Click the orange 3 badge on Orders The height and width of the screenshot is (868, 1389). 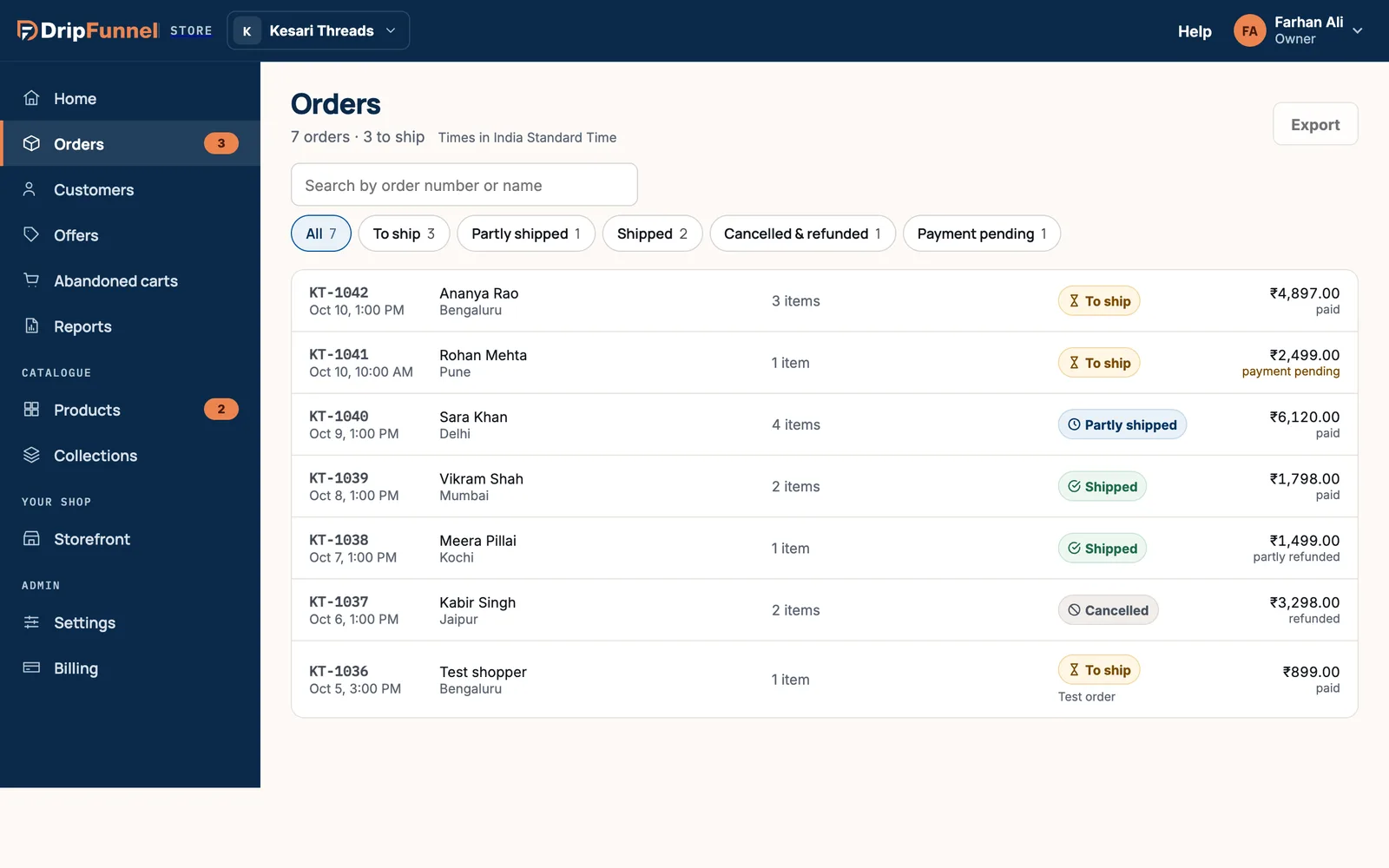(x=221, y=143)
